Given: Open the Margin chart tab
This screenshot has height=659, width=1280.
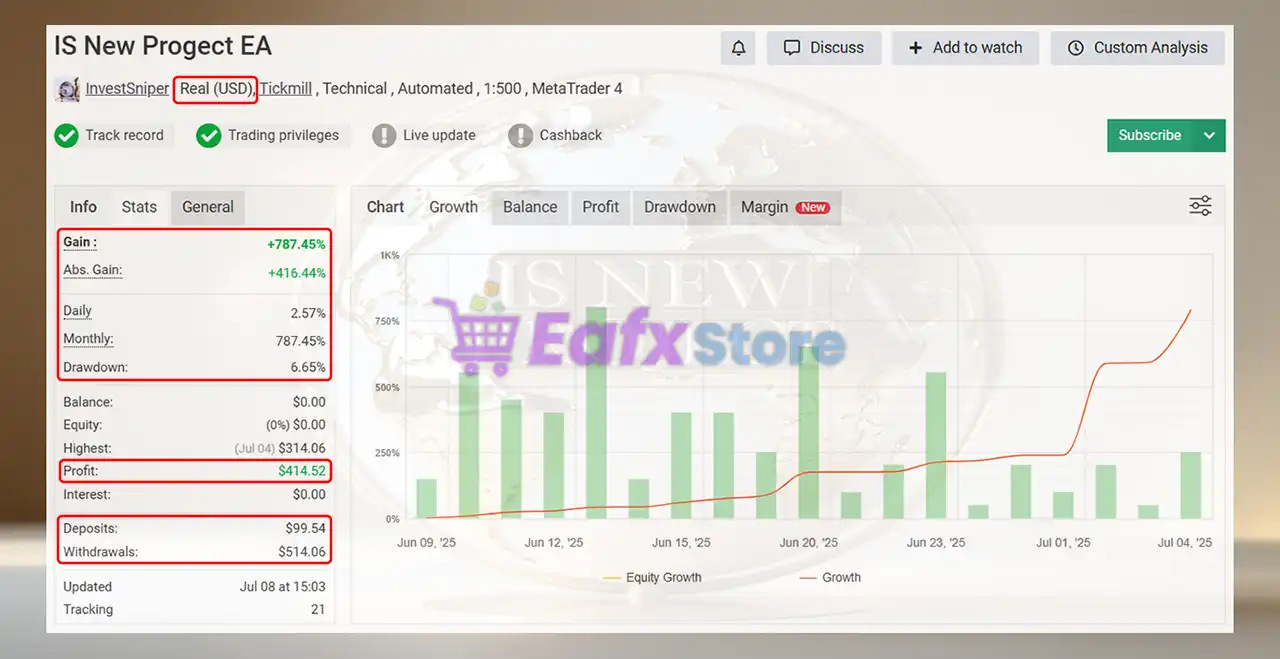Looking at the screenshot, I should click(785, 207).
